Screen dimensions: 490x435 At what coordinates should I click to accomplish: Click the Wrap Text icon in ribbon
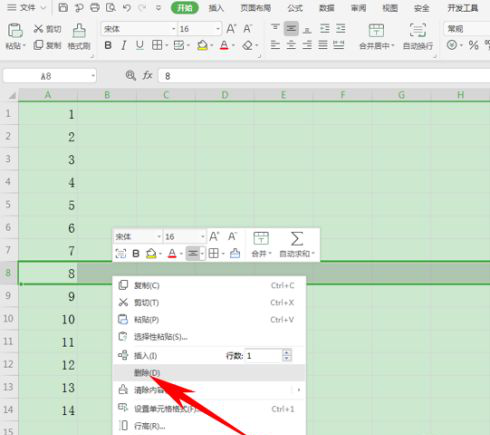click(417, 30)
